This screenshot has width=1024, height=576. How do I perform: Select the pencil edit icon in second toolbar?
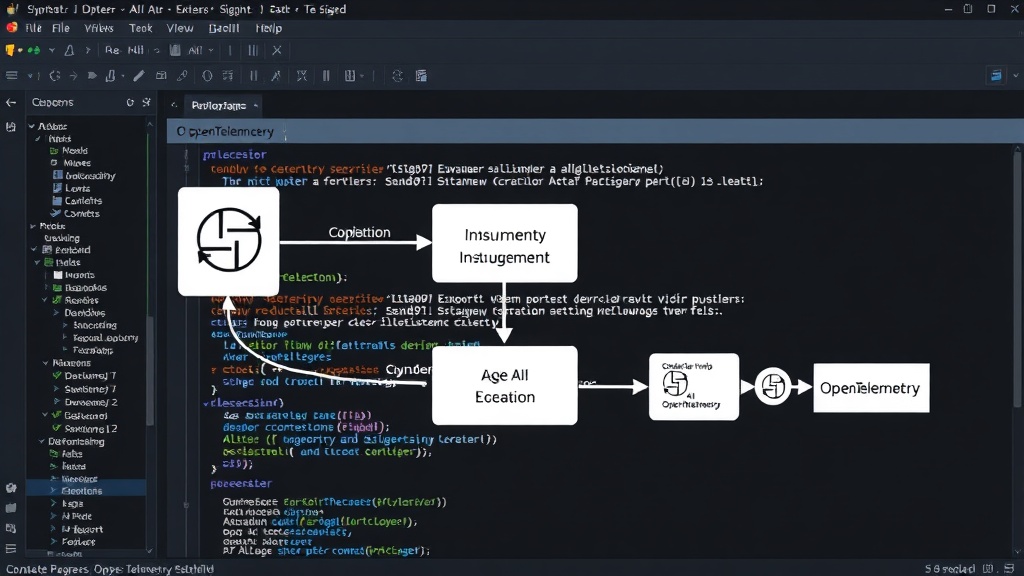click(x=138, y=76)
